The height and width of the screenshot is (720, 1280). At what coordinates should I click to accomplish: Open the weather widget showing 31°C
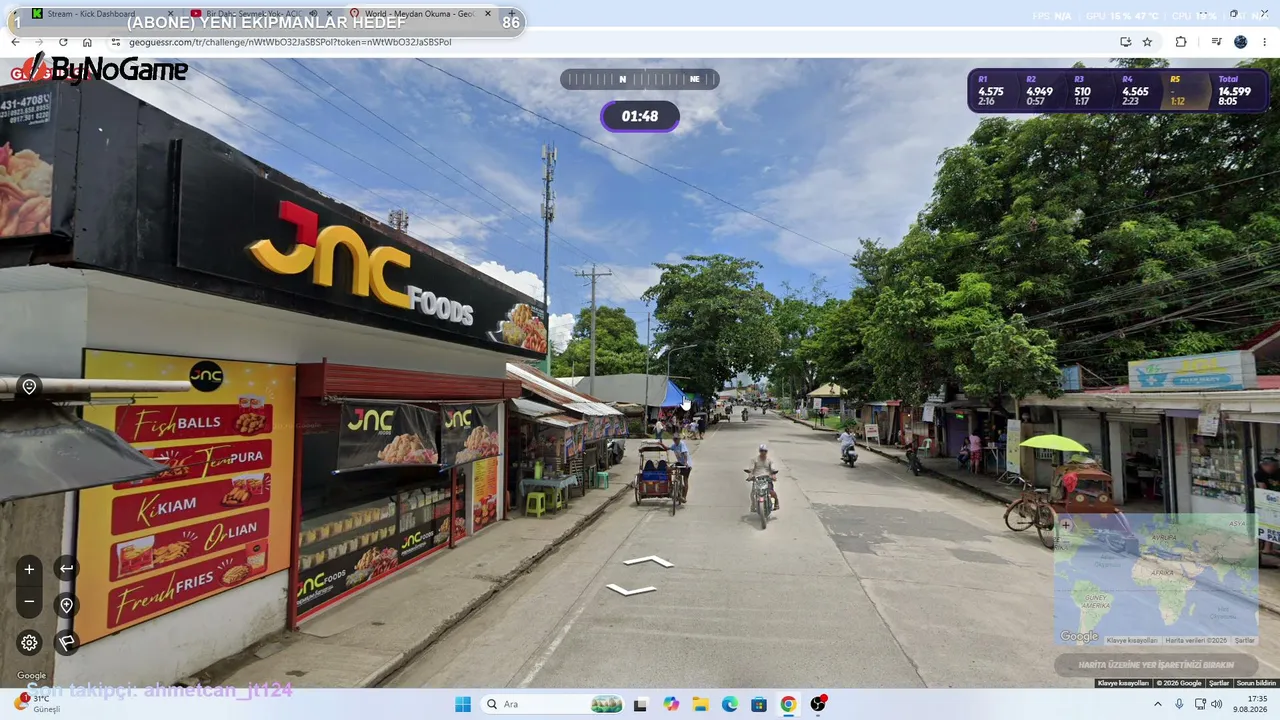click(x=38, y=704)
